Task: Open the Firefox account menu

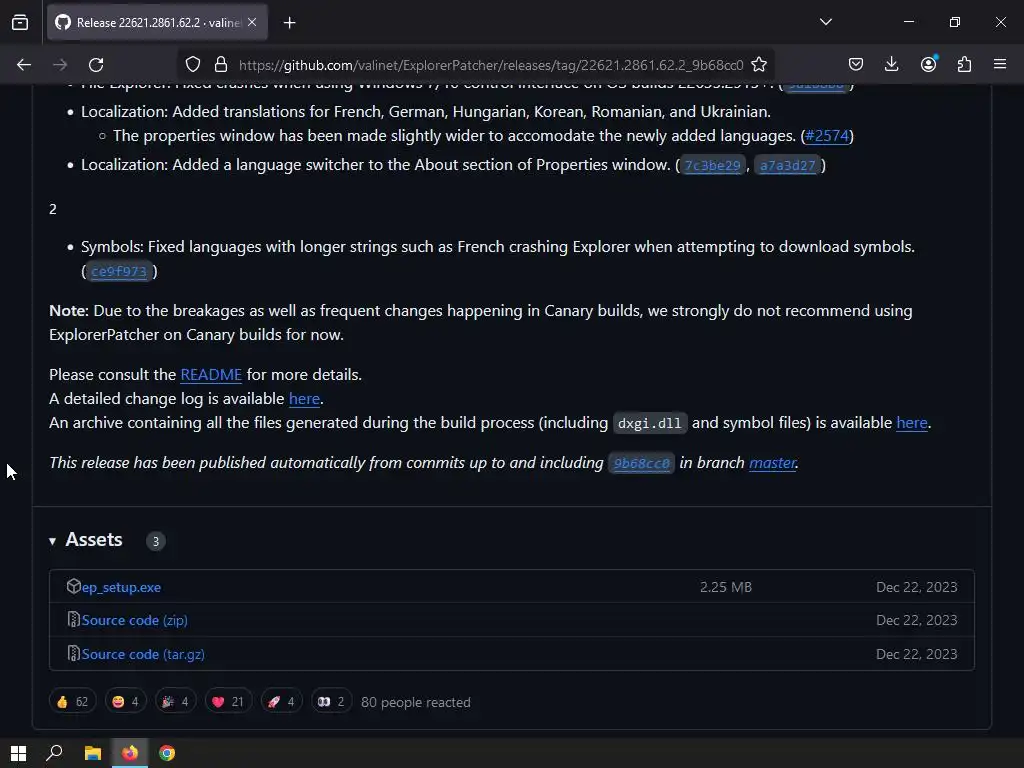Action: [x=928, y=64]
